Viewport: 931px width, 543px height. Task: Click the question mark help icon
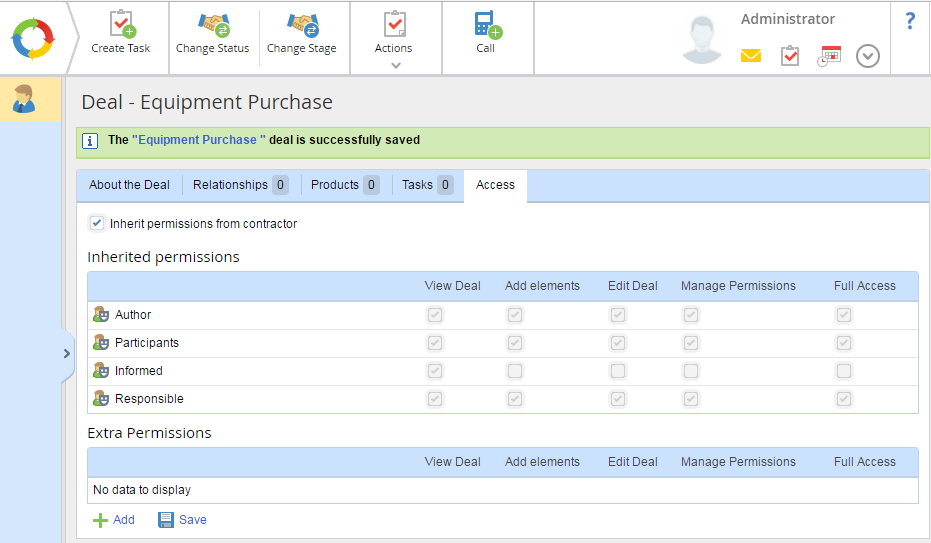(910, 21)
